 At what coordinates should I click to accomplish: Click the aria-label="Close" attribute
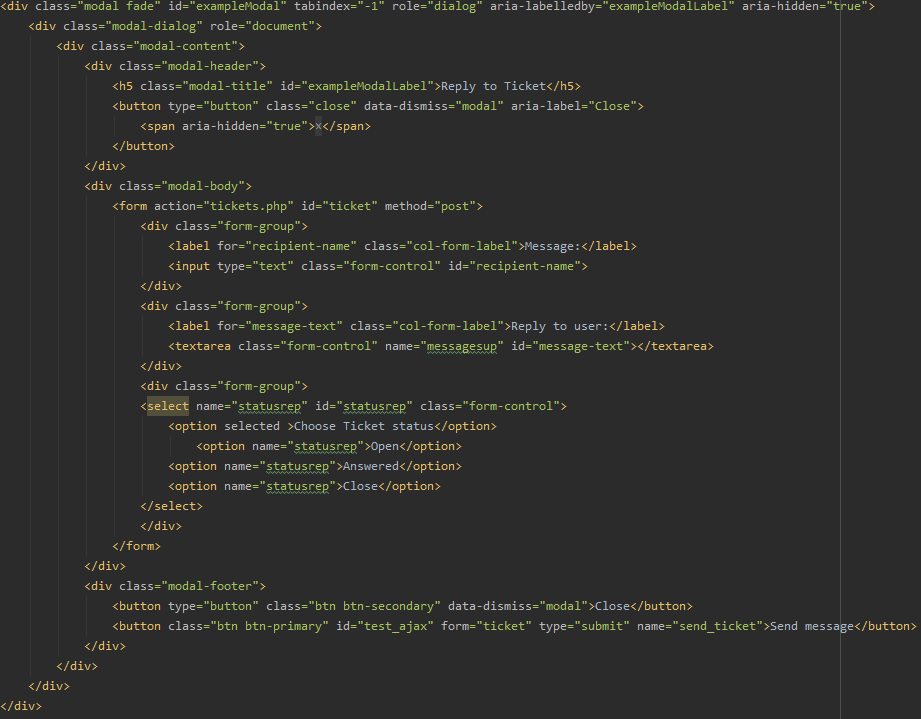point(573,106)
